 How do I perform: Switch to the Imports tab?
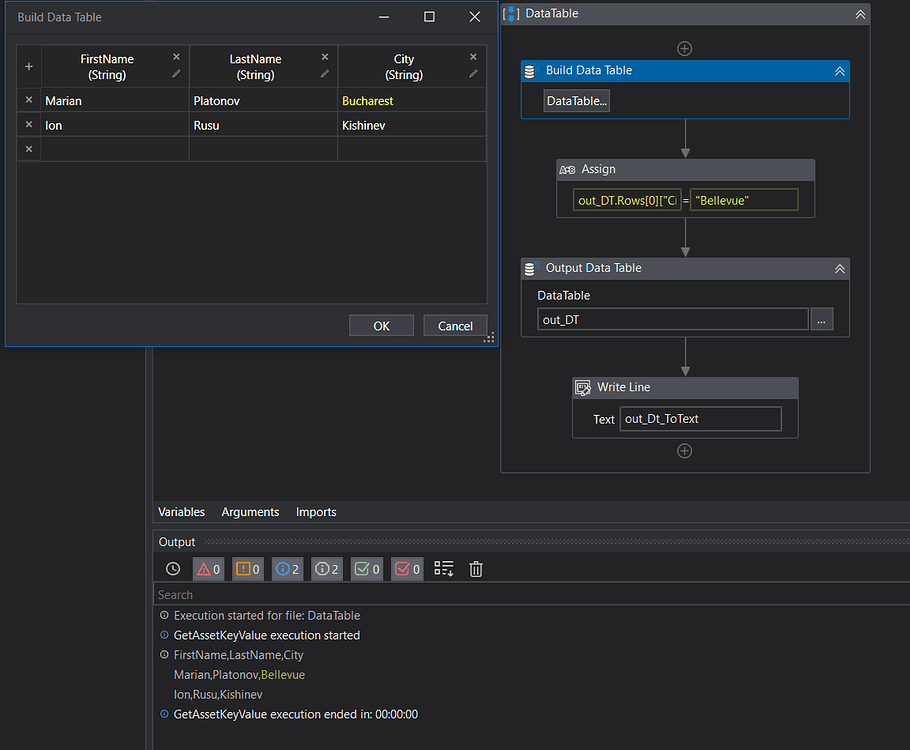(x=316, y=512)
